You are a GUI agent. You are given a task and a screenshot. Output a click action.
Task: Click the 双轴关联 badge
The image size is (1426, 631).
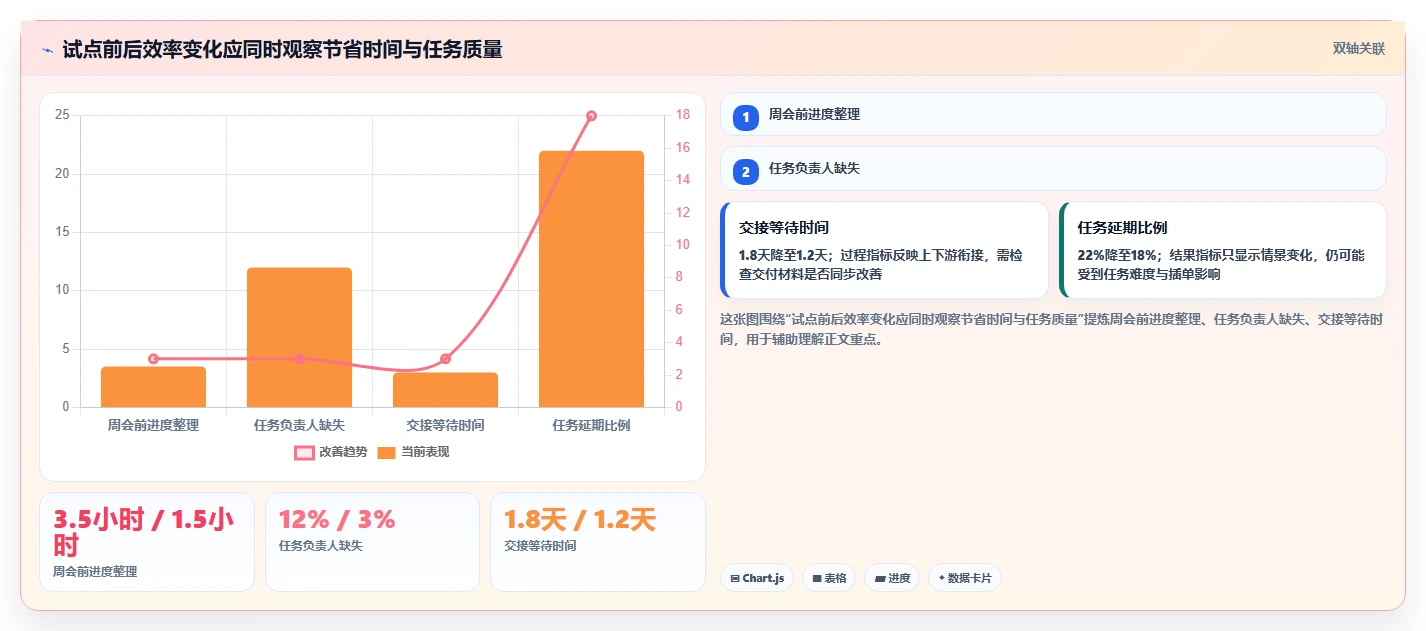1358,49
